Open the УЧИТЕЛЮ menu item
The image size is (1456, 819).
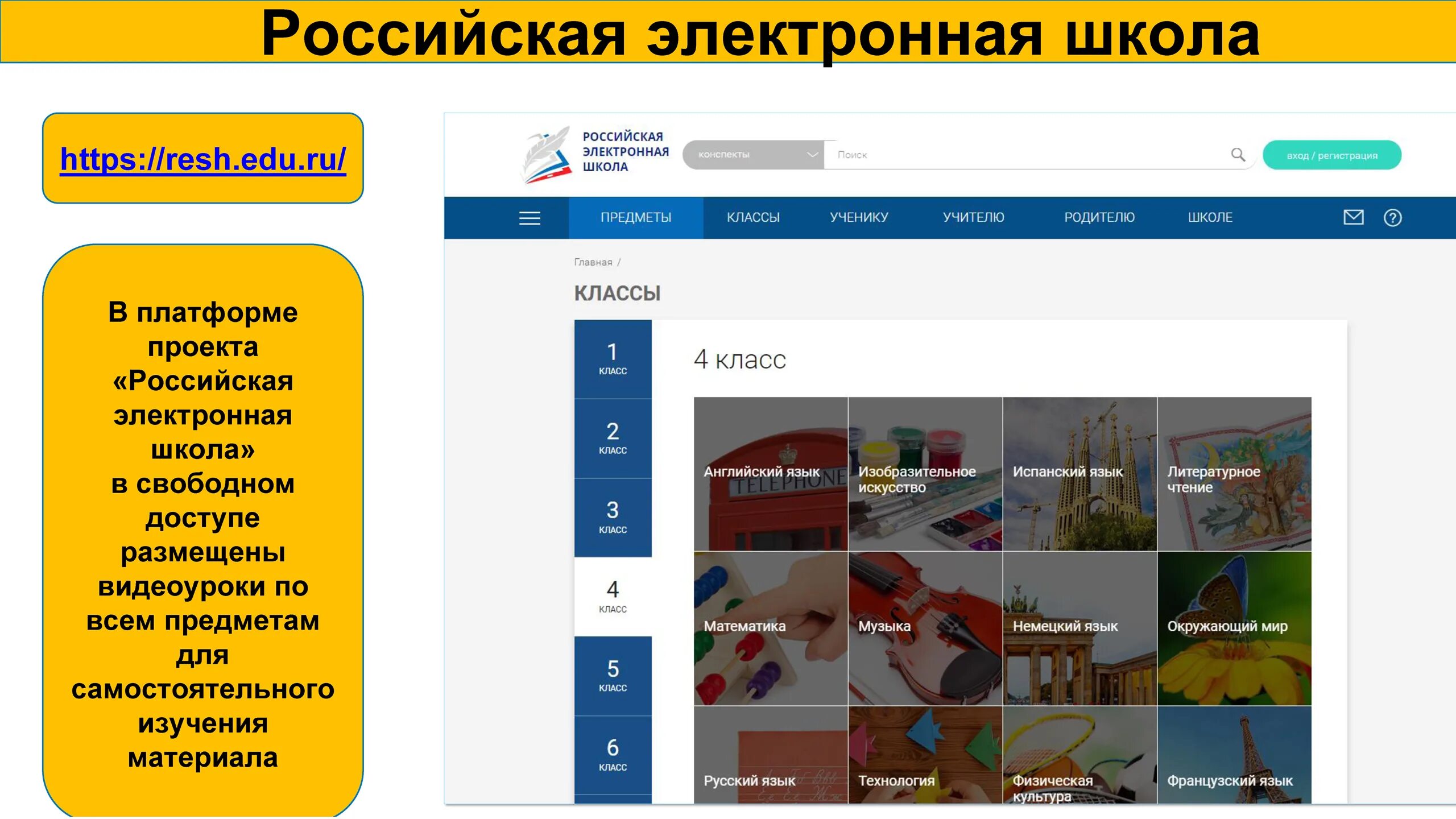pyautogui.click(x=973, y=218)
